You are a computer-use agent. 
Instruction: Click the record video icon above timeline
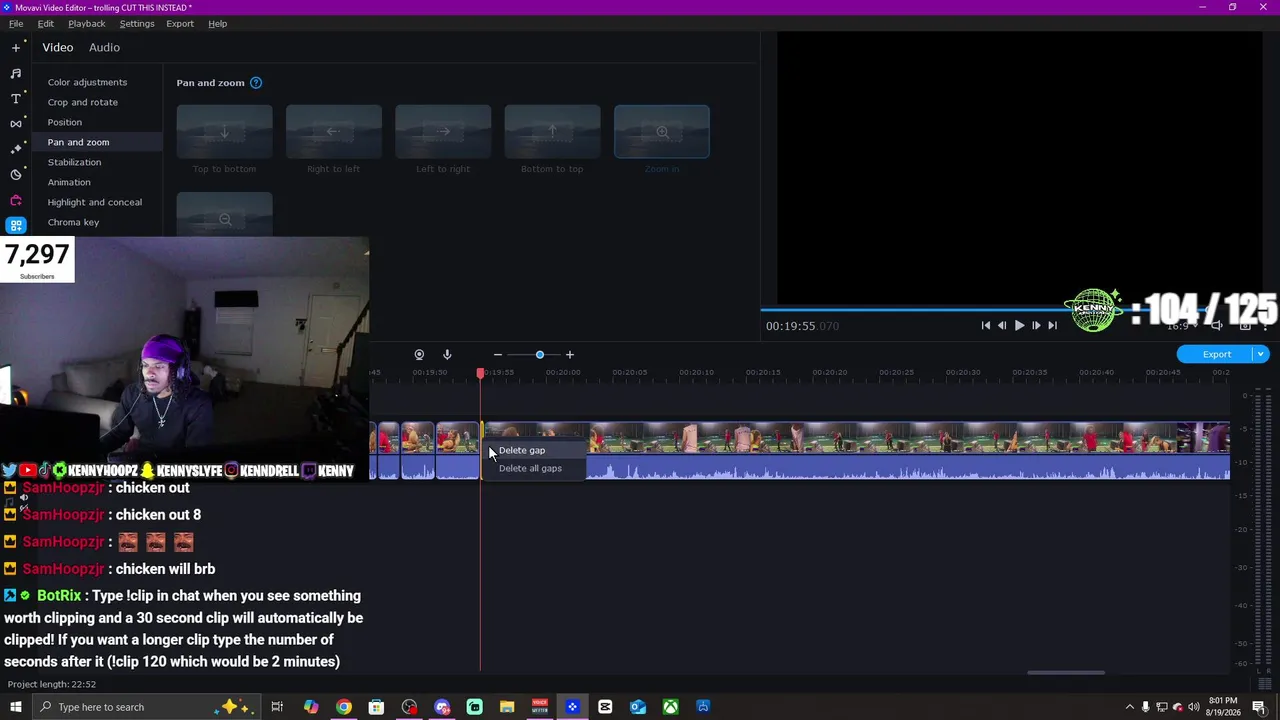tap(419, 354)
